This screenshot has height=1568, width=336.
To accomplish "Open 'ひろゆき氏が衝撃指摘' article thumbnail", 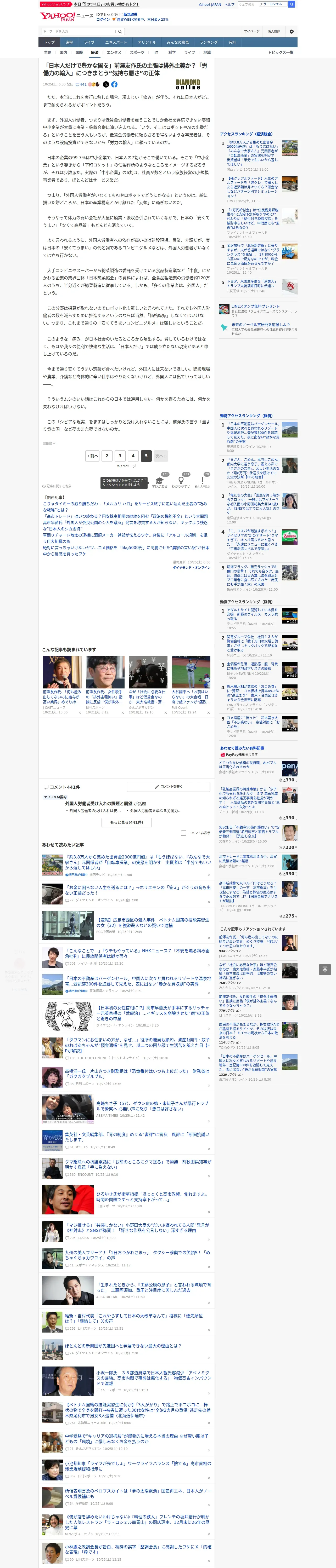I will pos(68,1200).
